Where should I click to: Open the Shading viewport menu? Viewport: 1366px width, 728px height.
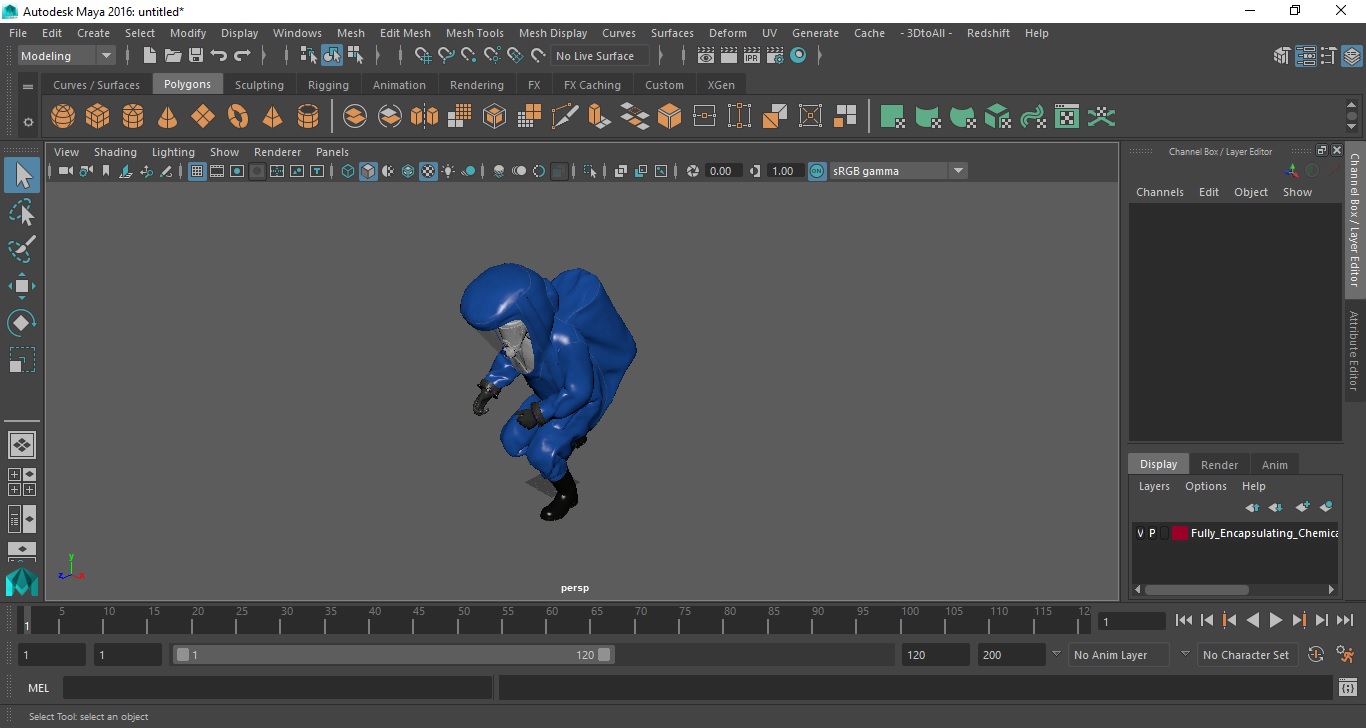[x=115, y=152]
